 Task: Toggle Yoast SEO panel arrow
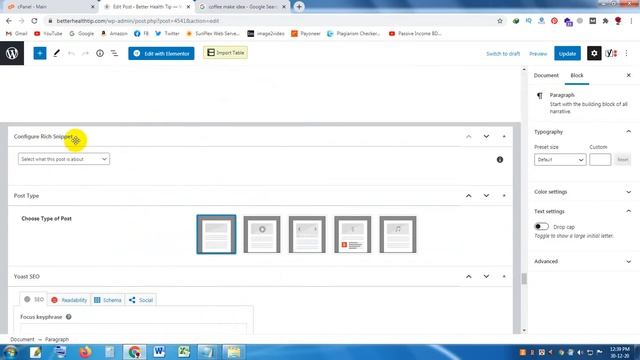(x=504, y=277)
